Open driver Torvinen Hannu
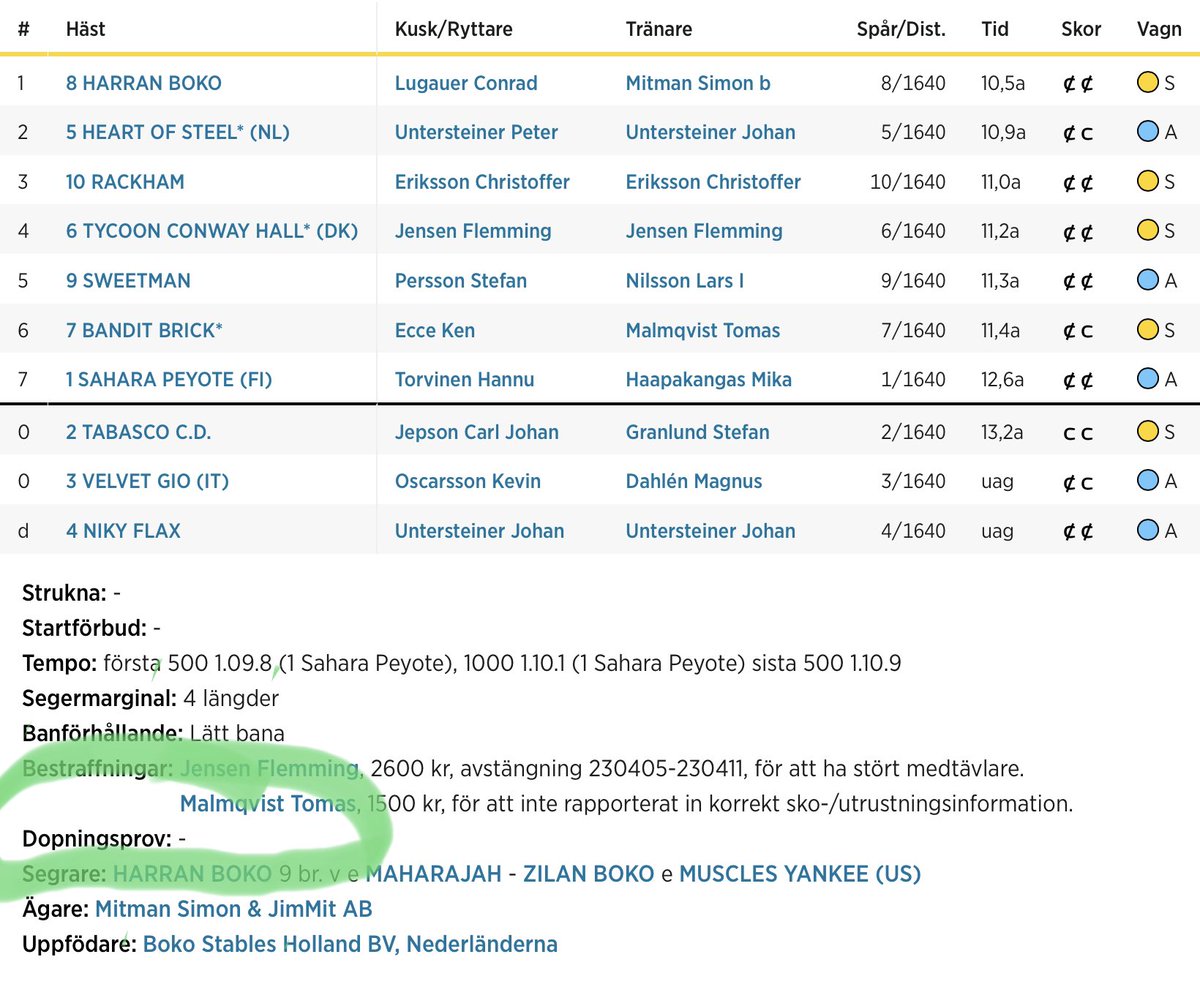 (x=464, y=380)
